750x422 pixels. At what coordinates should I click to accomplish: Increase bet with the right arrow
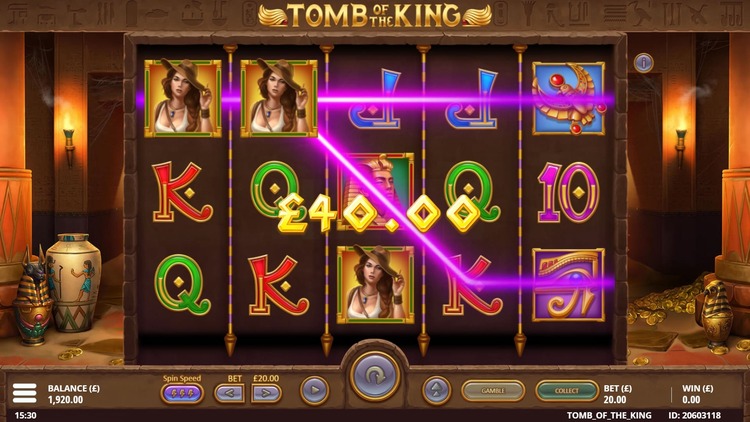(x=266, y=393)
